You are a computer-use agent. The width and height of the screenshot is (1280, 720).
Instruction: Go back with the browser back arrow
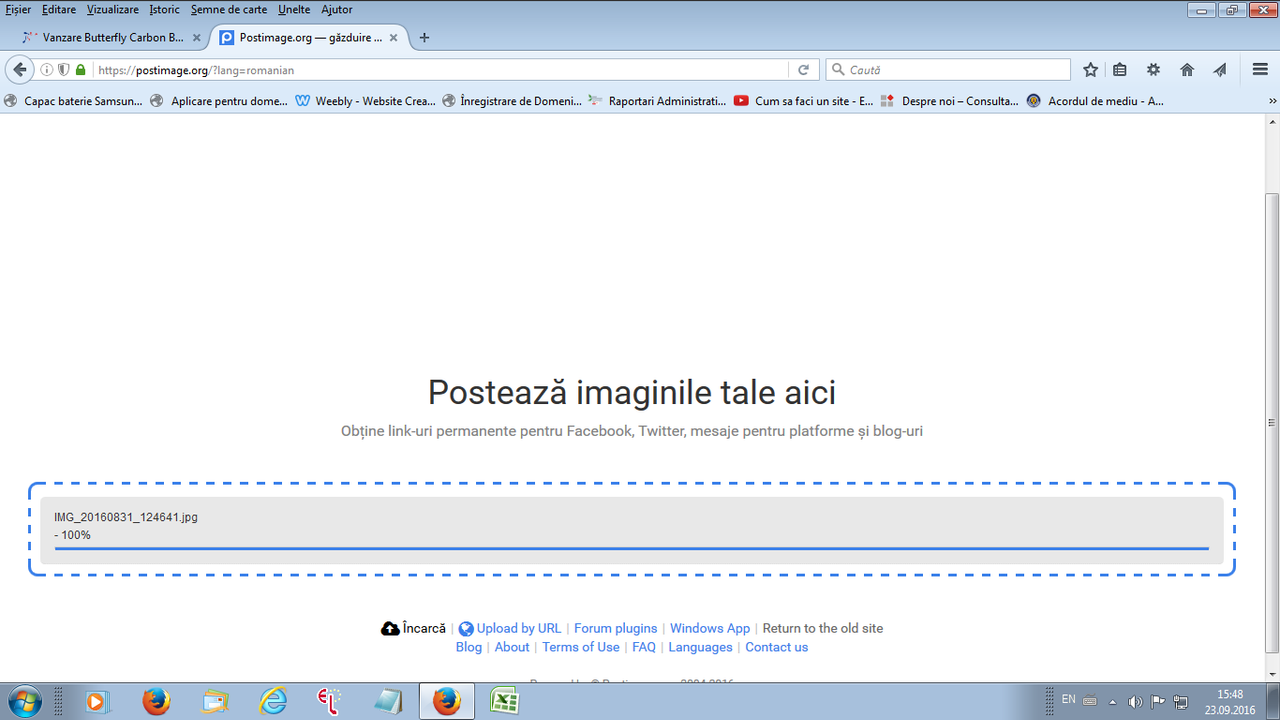[x=19, y=70]
